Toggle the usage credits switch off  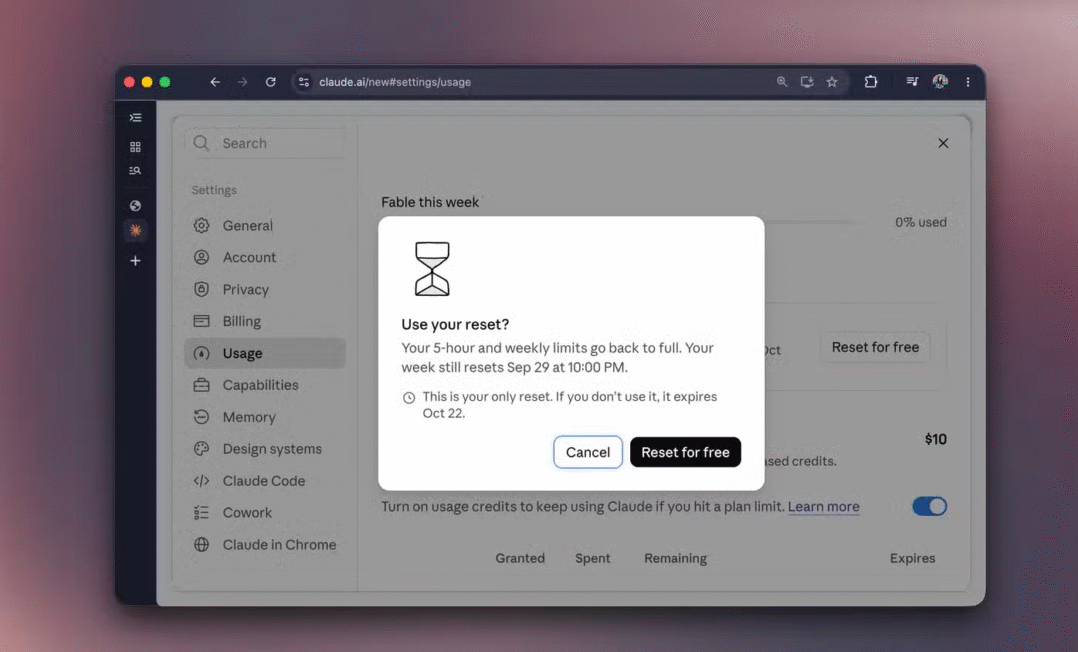pyautogui.click(x=930, y=507)
